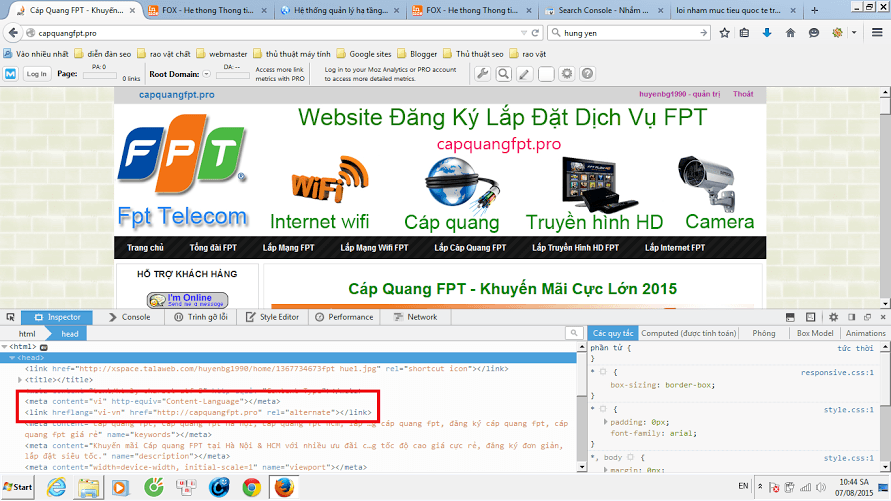Dock DevTools to the side icon
Viewport: 891px width, 501px height.
pyautogui.click(x=851, y=317)
